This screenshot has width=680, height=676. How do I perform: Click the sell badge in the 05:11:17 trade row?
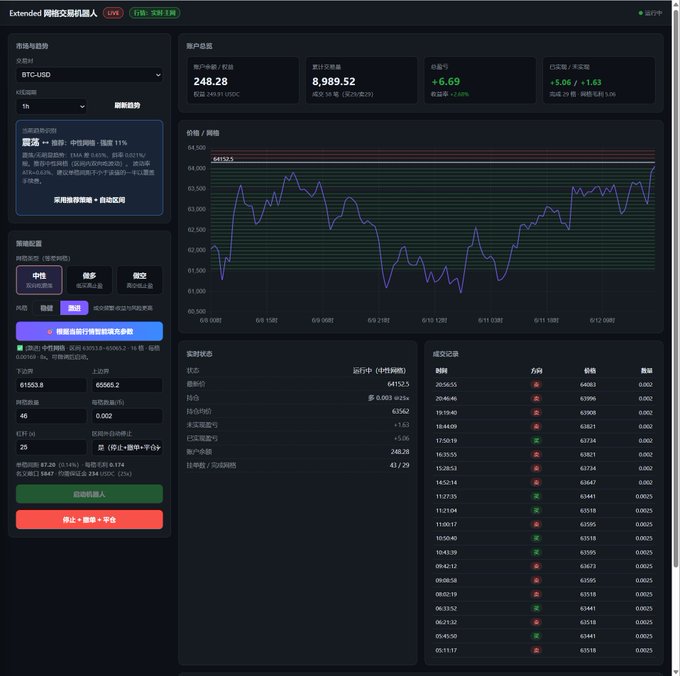pos(536,650)
